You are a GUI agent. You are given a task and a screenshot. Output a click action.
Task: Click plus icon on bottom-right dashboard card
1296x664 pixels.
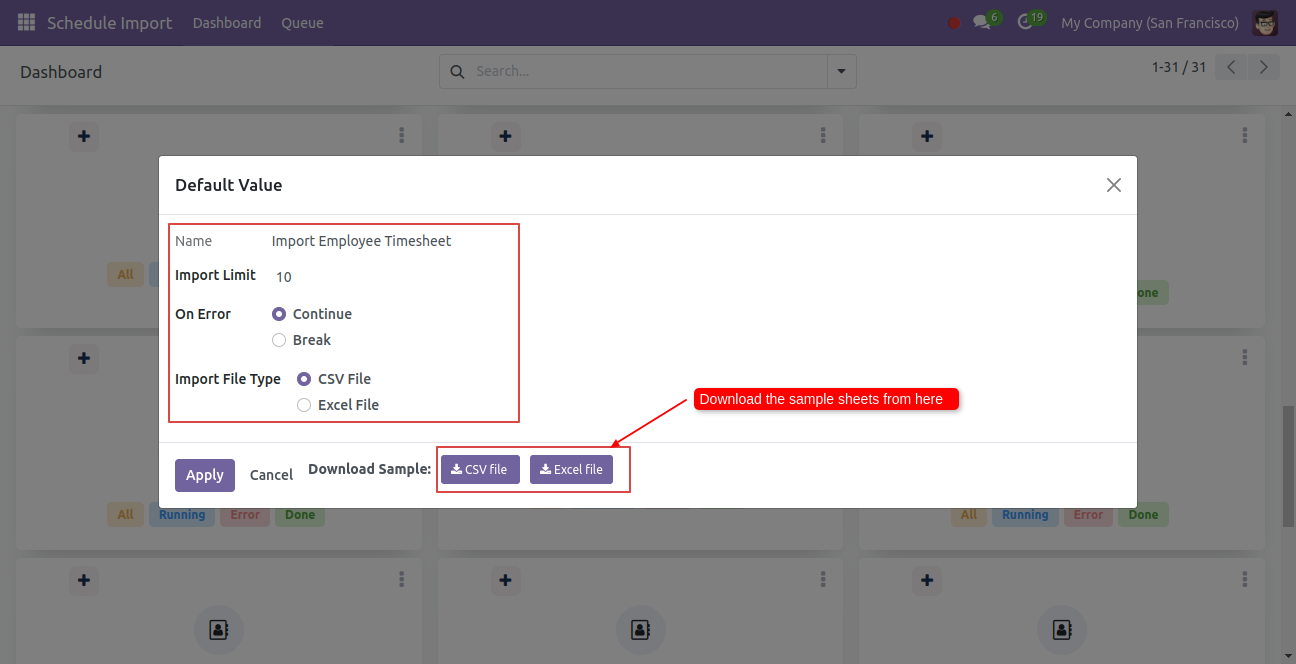[x=927, y=580]
